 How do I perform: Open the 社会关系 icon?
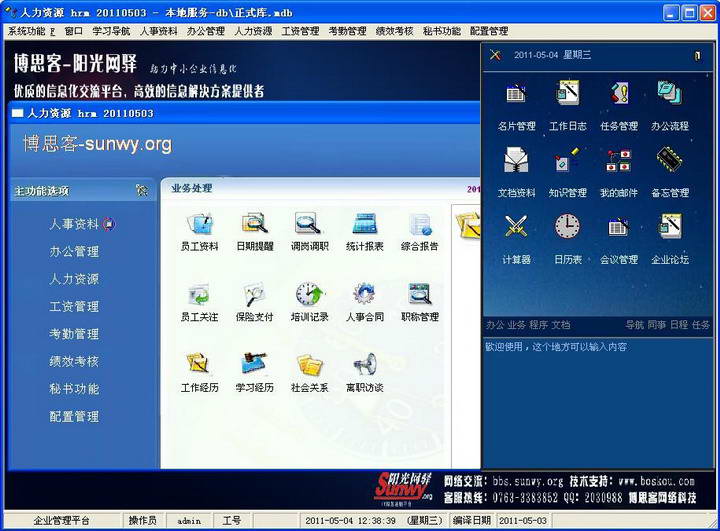[x=309, y=365]
